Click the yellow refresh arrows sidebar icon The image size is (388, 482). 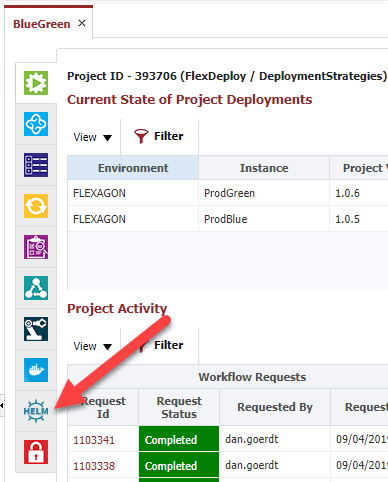36,206
